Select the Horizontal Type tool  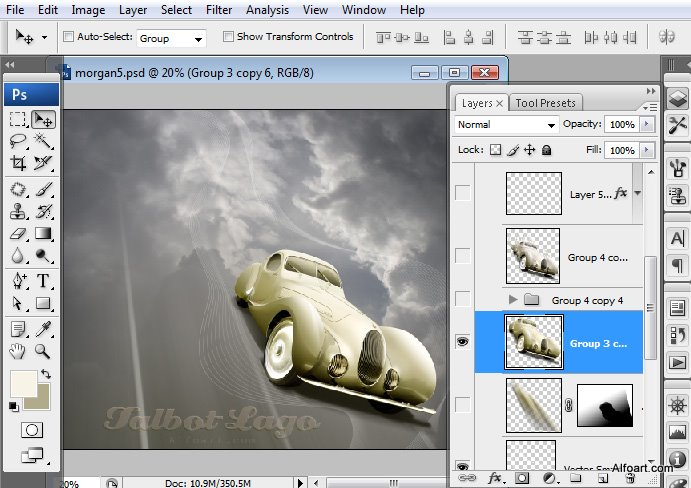coord(43,281)
